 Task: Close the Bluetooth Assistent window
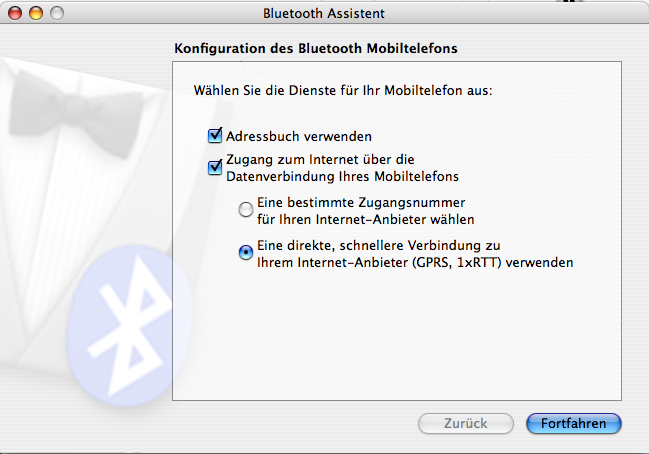15,13
